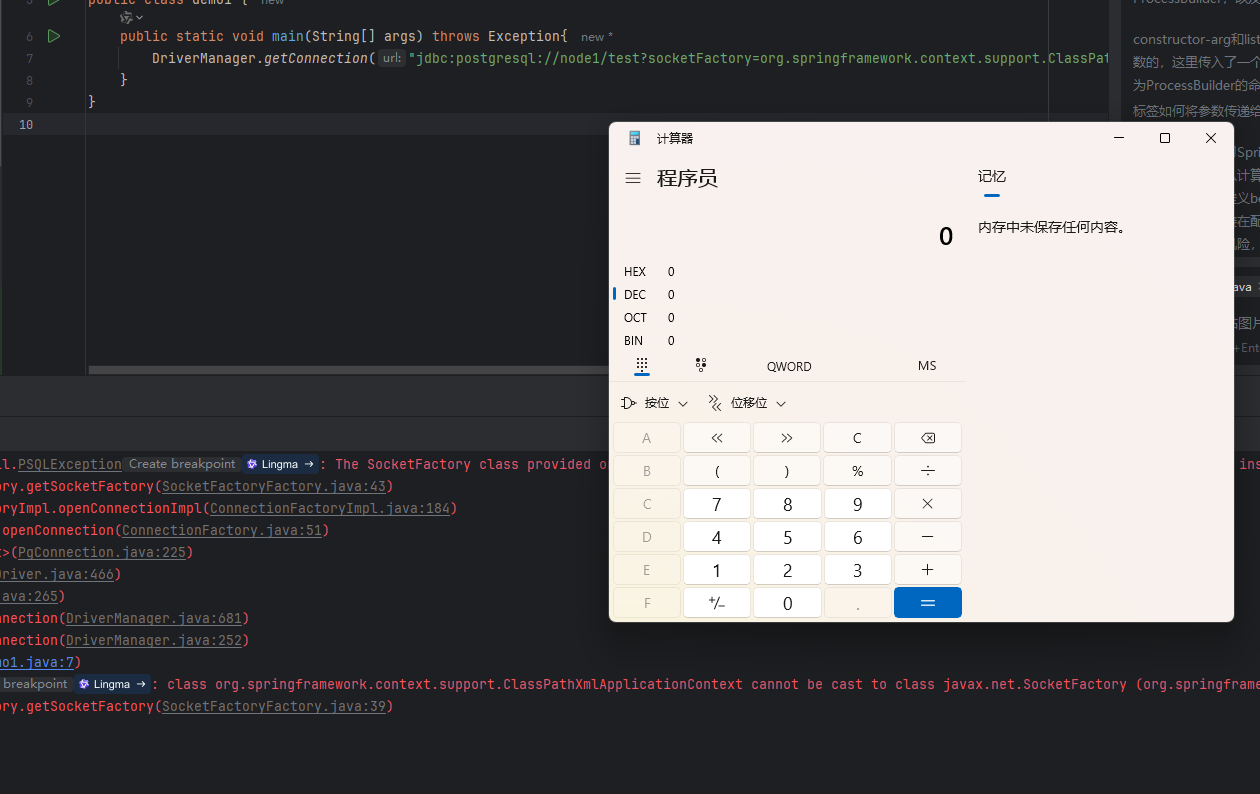
Task: Open SocketFactoryFactory.java:39 stack trace link
Action: 273,706
